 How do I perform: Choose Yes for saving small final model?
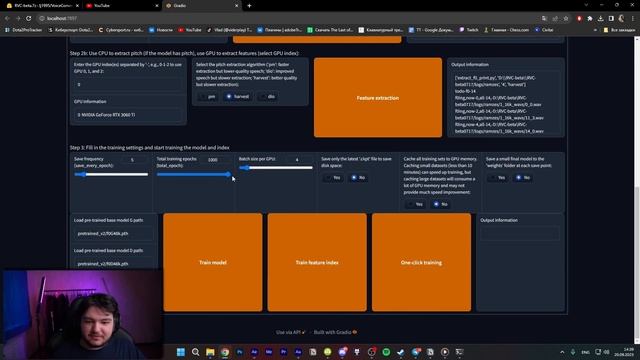tap(498, 178)
